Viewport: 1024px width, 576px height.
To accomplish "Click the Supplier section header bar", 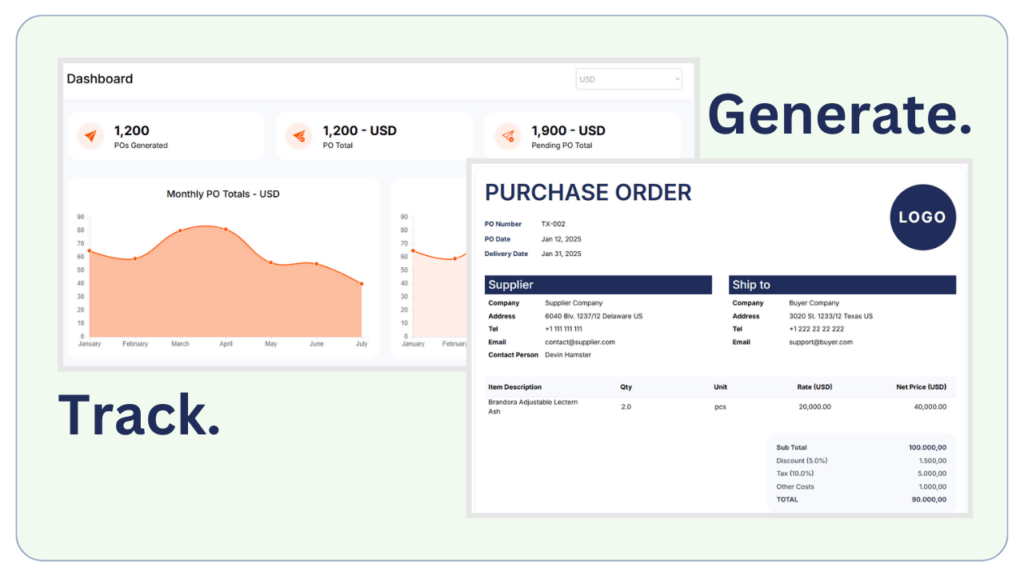I will (x=597, y=284).
